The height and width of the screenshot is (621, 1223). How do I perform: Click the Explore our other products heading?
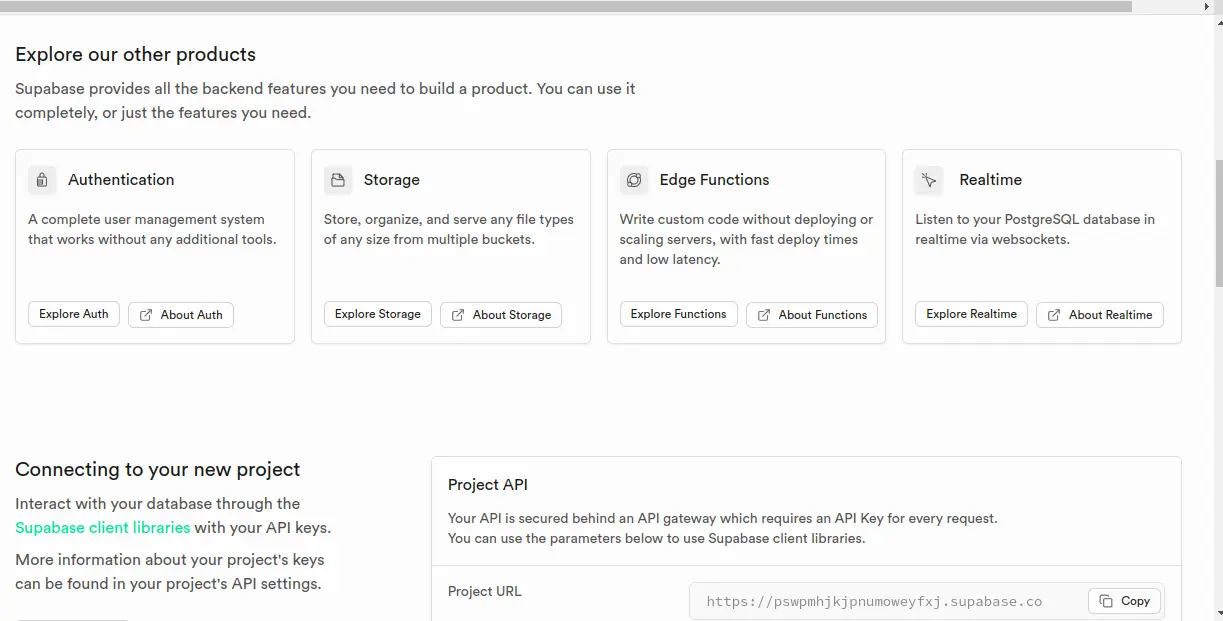pyautogui.click(x=136, y=55)
